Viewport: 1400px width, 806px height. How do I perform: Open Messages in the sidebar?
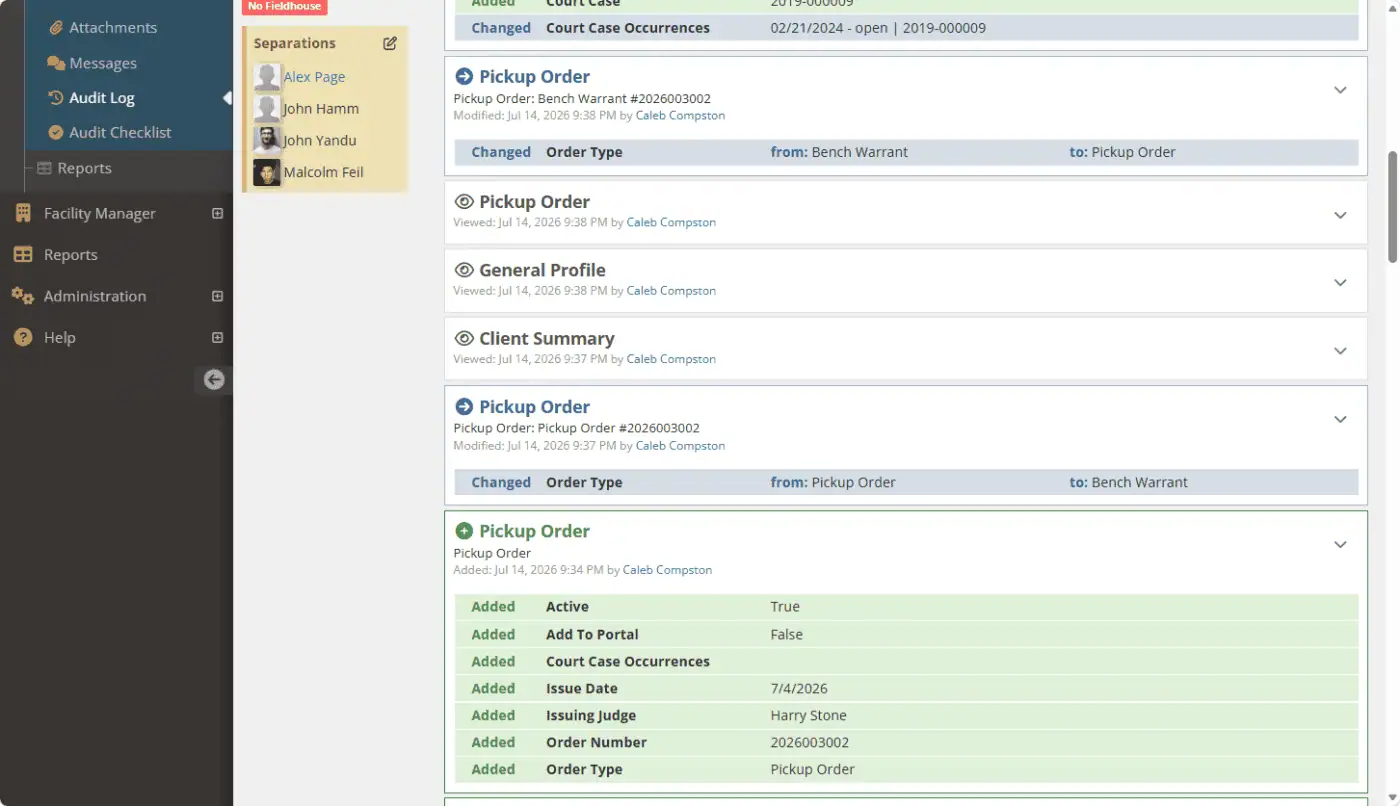[103, 63]
